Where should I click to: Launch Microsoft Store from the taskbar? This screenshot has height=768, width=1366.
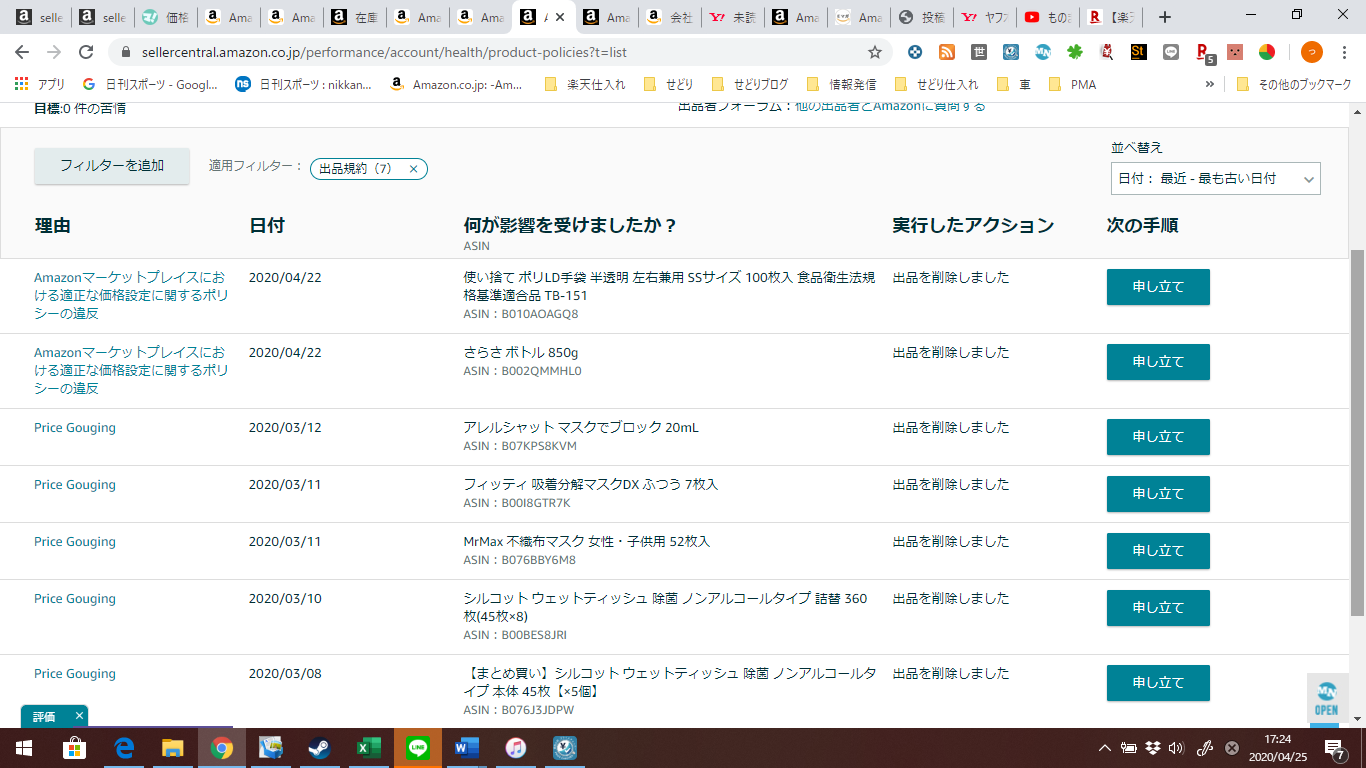(74, 748)
